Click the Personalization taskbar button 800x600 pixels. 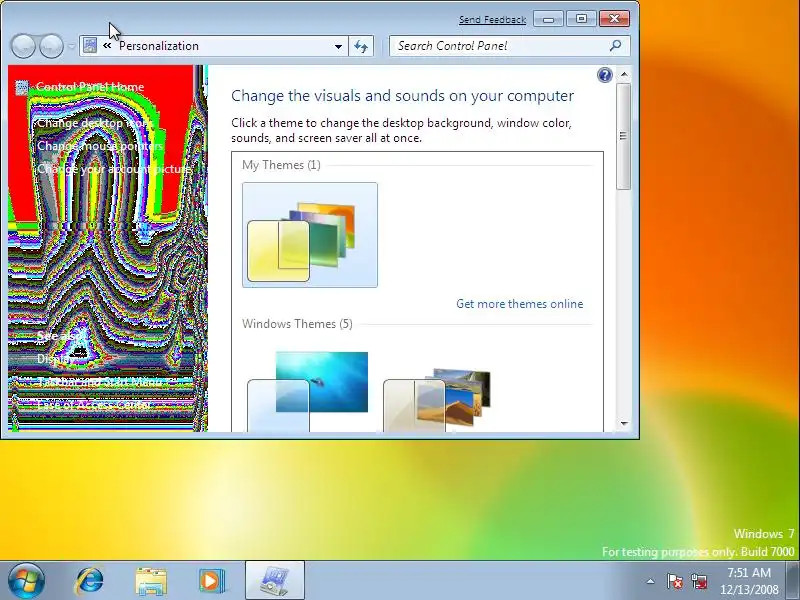pos(275,581)
